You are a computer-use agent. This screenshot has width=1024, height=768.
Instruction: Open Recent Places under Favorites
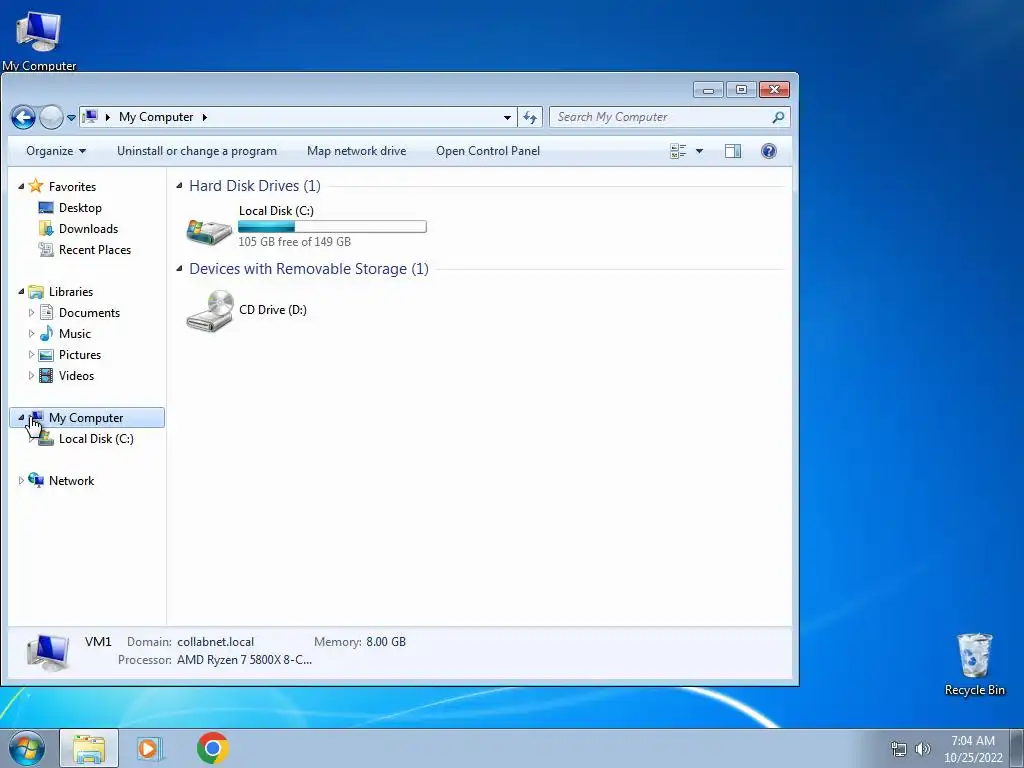click(95, 249)
